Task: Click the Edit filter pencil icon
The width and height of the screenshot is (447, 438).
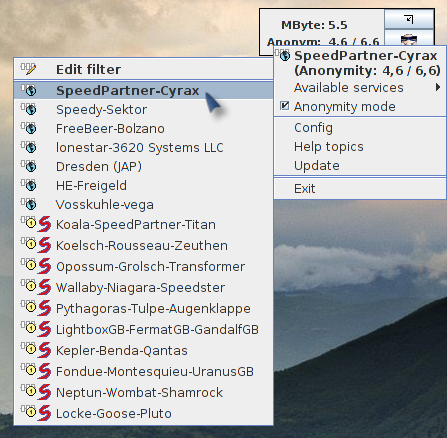Action: pyautogui.click(x=29, y=69)
